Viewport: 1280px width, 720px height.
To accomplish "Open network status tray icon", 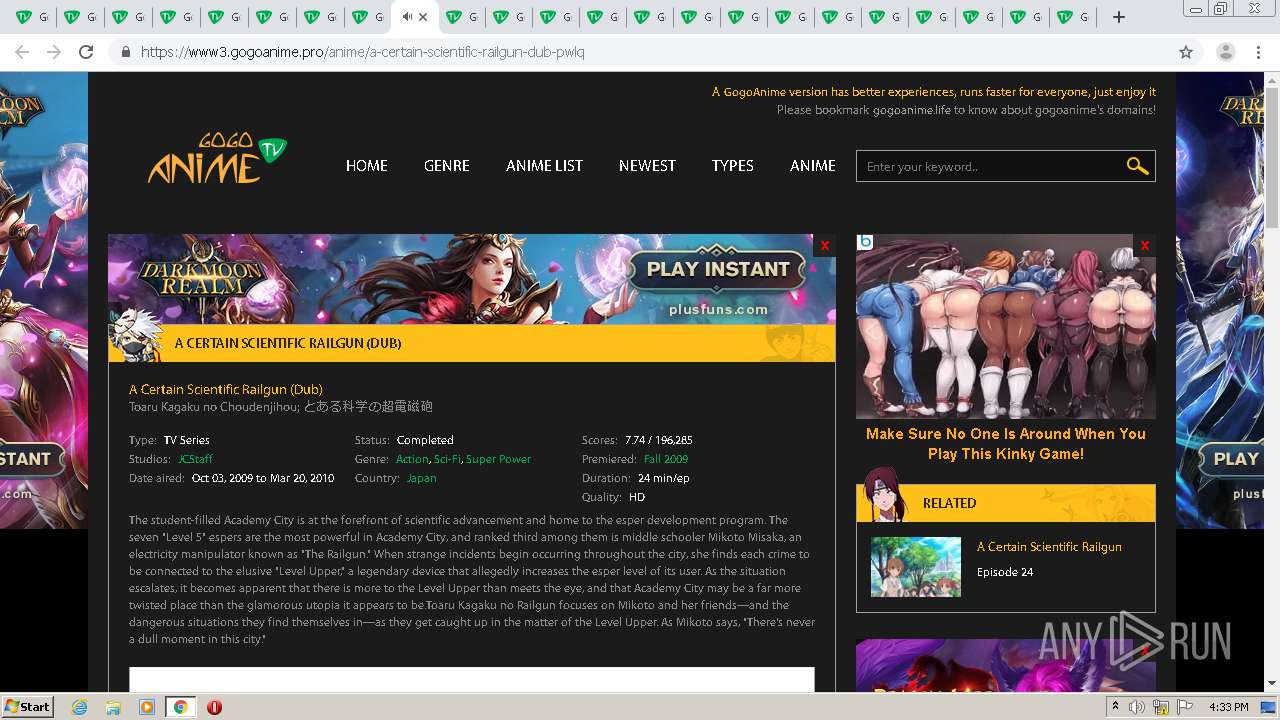I will tap(1162, 707).
